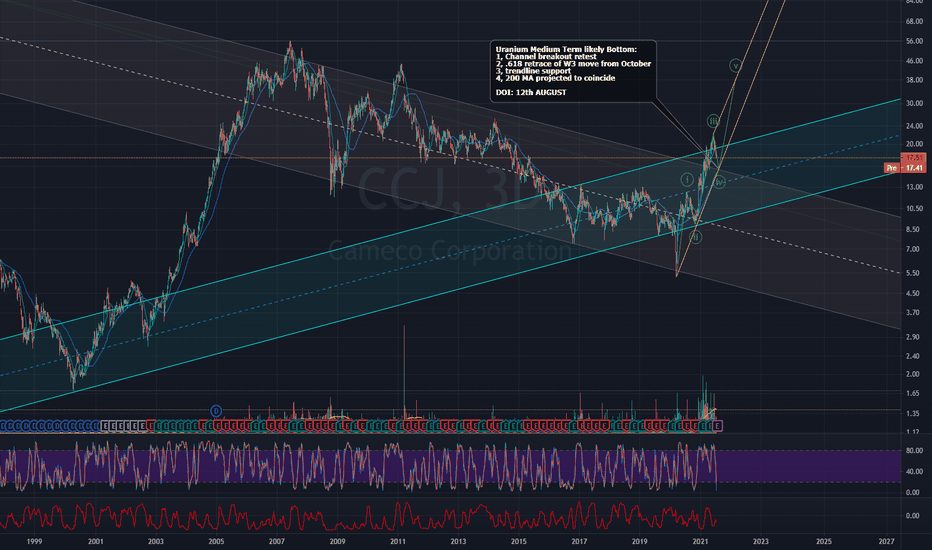Click the purple upcoming earnings 'E' marker
The height and width of the screenshot is (550, 932).
coord(718,426)
